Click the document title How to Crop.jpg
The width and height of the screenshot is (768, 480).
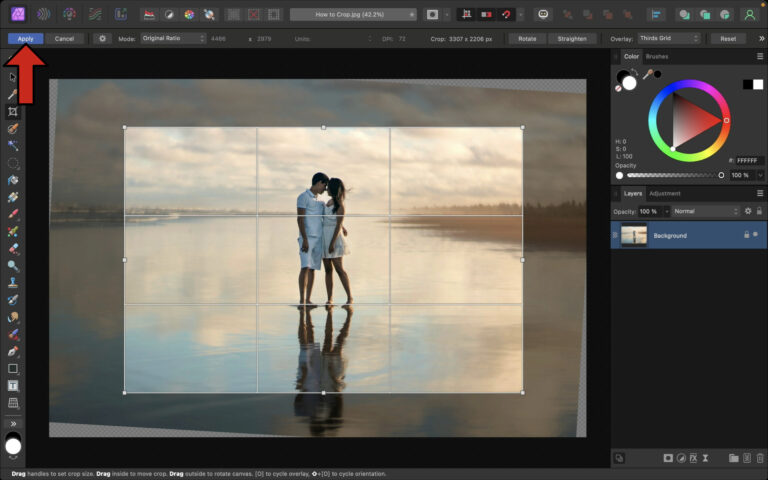point(349,15)
